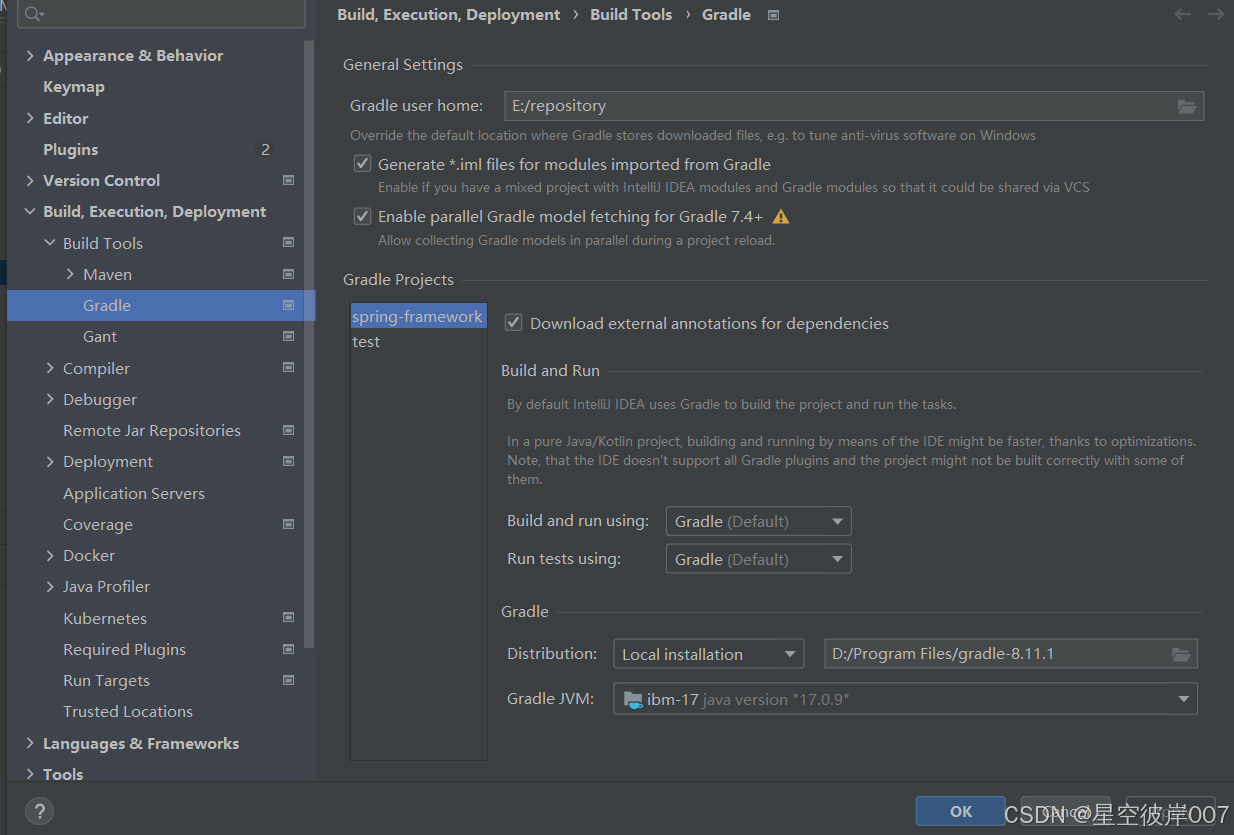Expand the Editor settings group
The height and width of the screenshot is (835, 1234).
tap(30, 118)
